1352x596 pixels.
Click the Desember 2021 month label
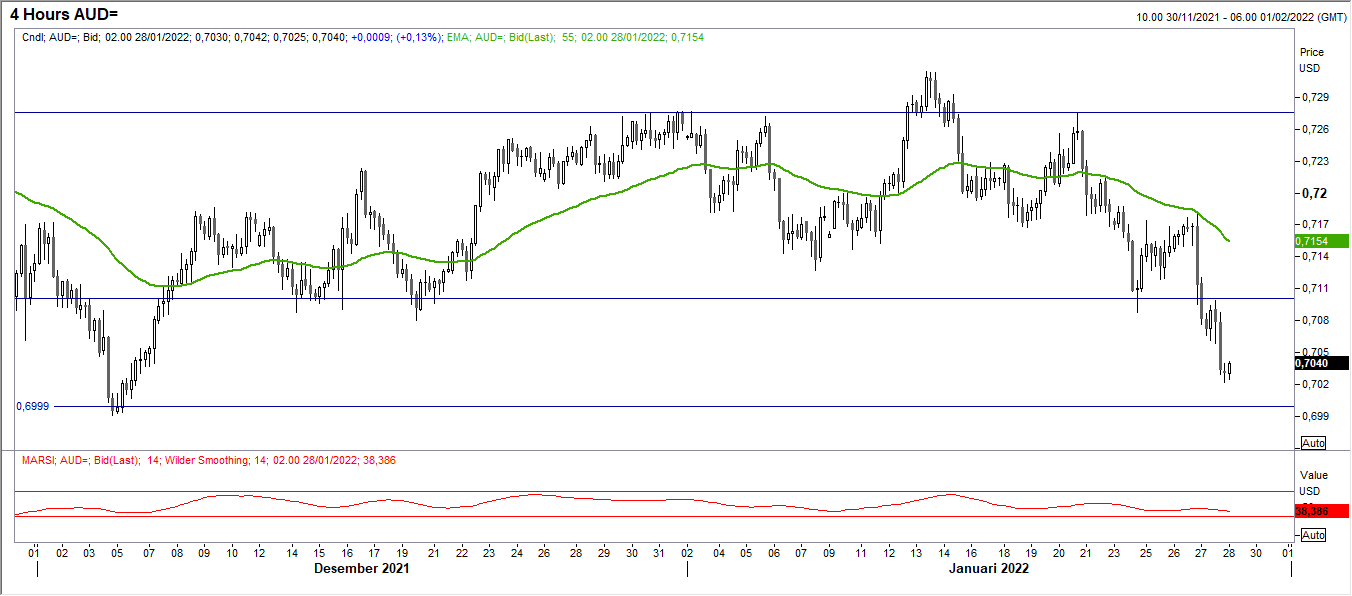[361, 569]
